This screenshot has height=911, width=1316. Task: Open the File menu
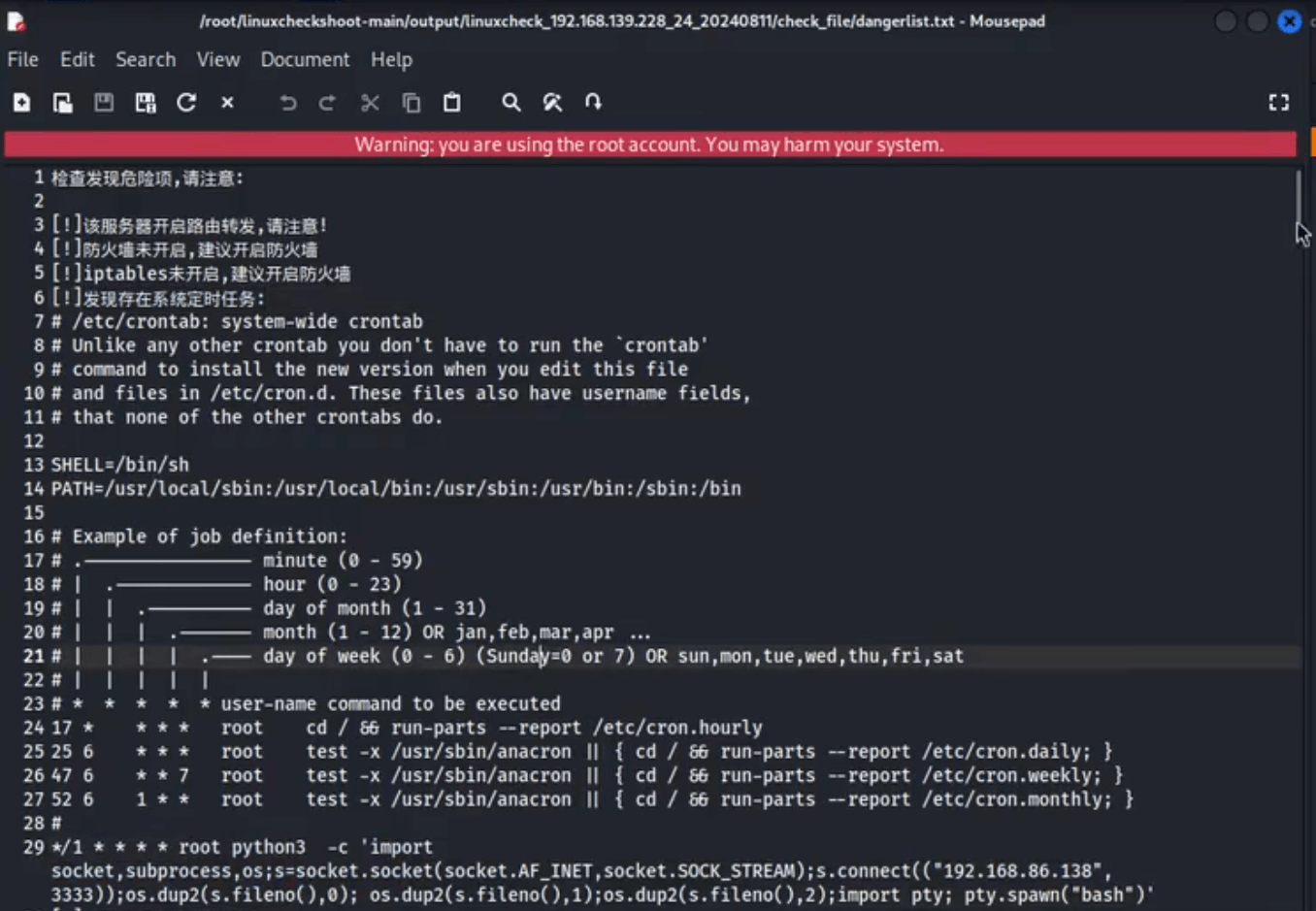23,59
